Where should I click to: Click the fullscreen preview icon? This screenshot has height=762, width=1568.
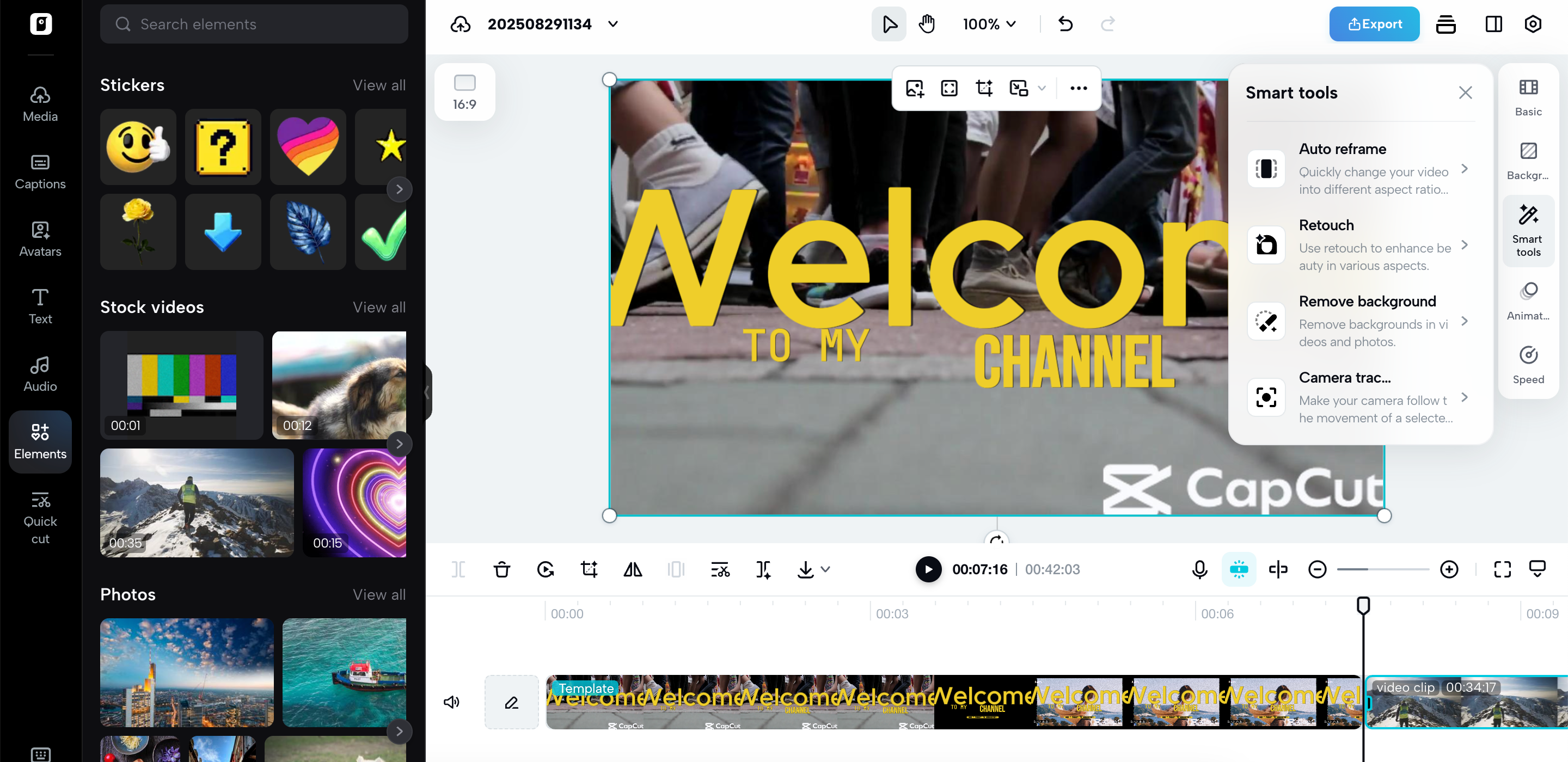point(1502,570)
